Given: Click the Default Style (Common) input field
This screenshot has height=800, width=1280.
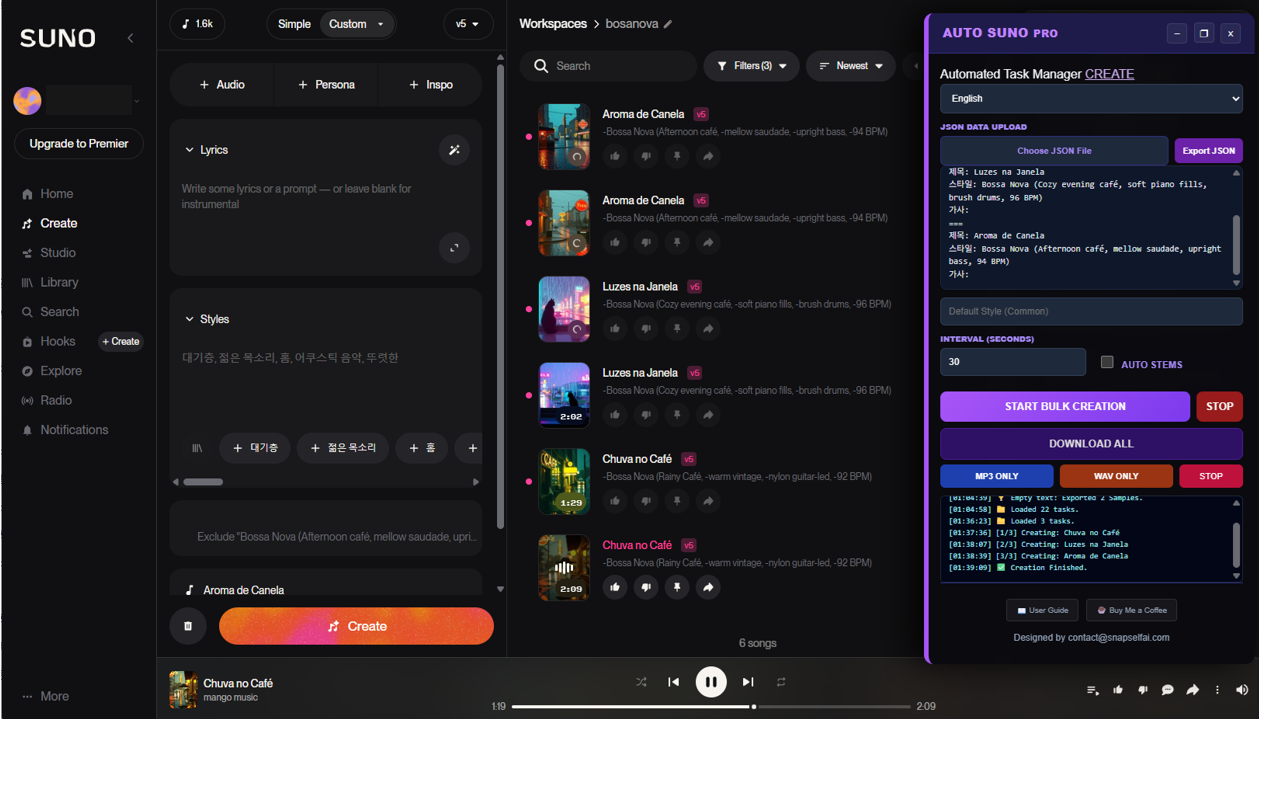Looking at the screenshot, I should pos(1091,311).
